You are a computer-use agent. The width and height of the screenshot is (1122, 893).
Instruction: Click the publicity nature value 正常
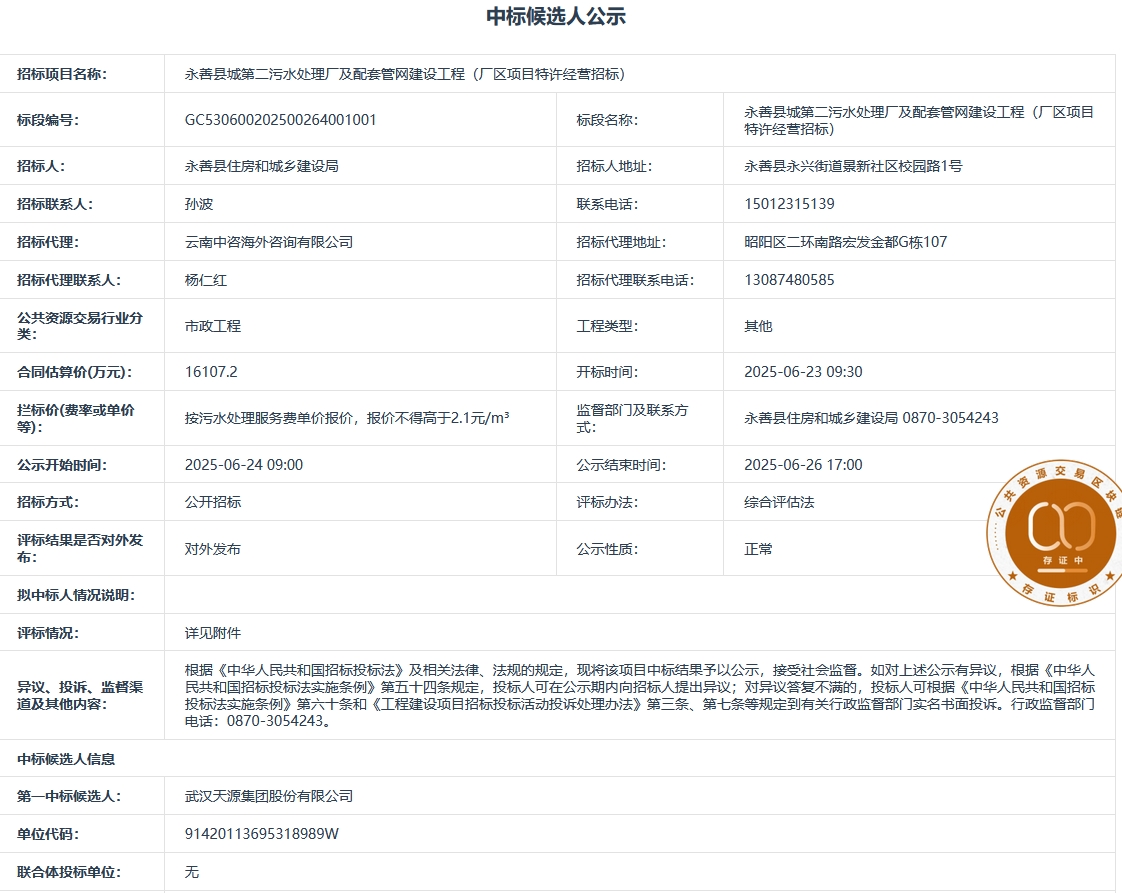(x=758, y=549)
